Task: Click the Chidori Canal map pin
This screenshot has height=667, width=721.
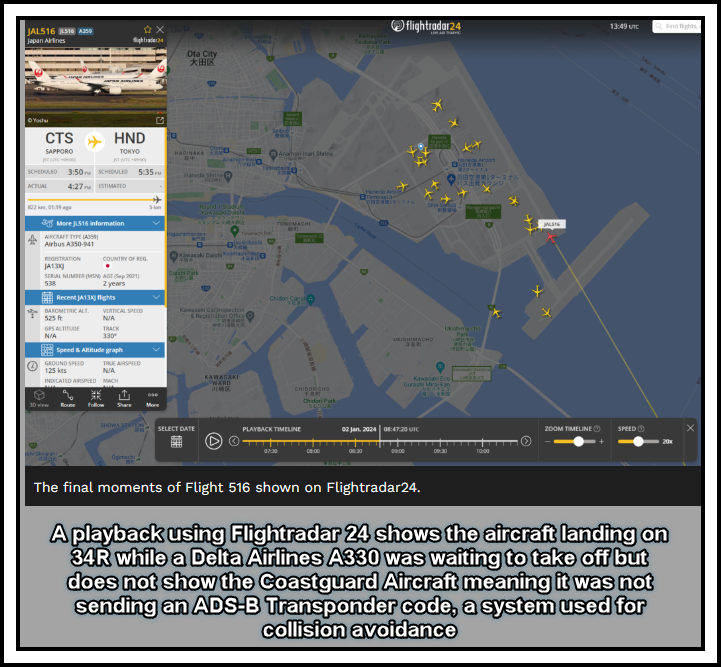Action: (x=311, y=299)
